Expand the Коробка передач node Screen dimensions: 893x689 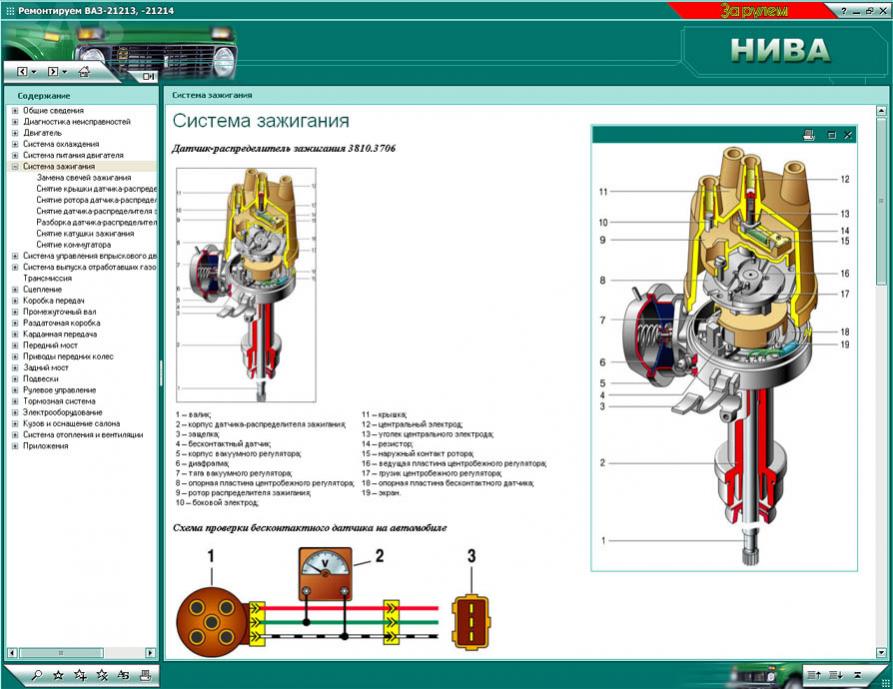click(15, 301)
